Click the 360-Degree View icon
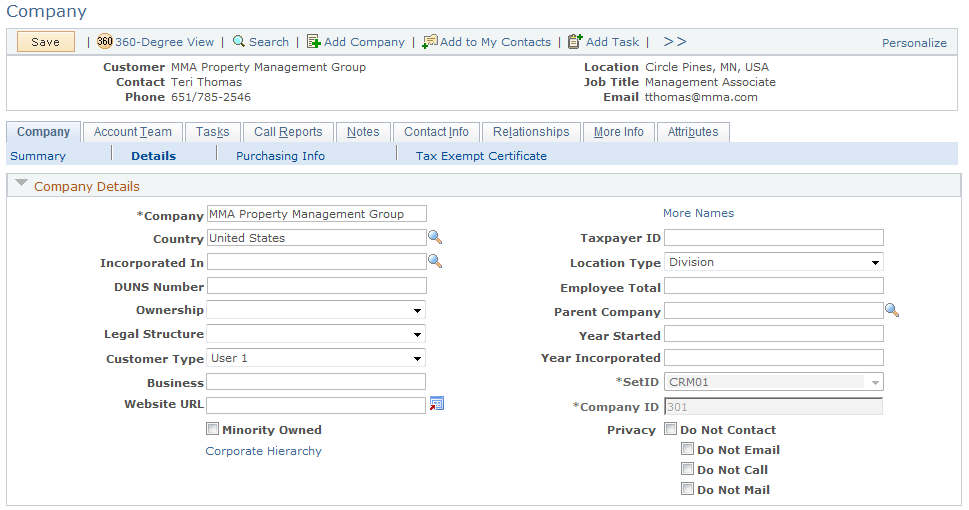 click(104, 41)
